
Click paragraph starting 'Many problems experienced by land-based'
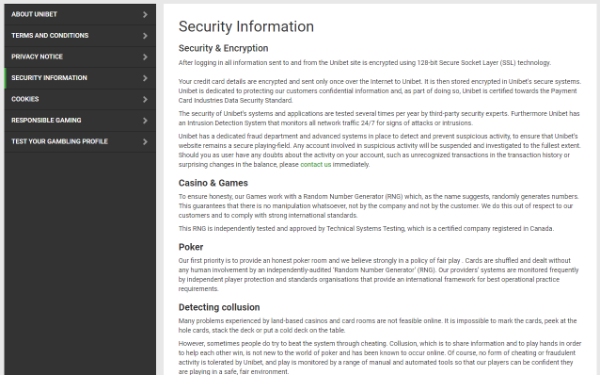pyautogui.click(x=377, y=326)
